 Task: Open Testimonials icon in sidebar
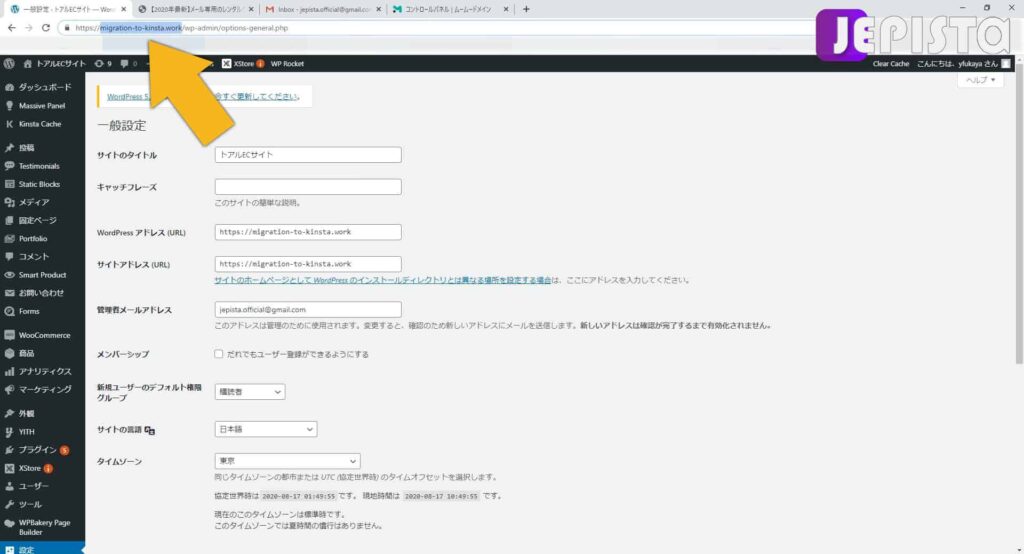tap(9, 166)
